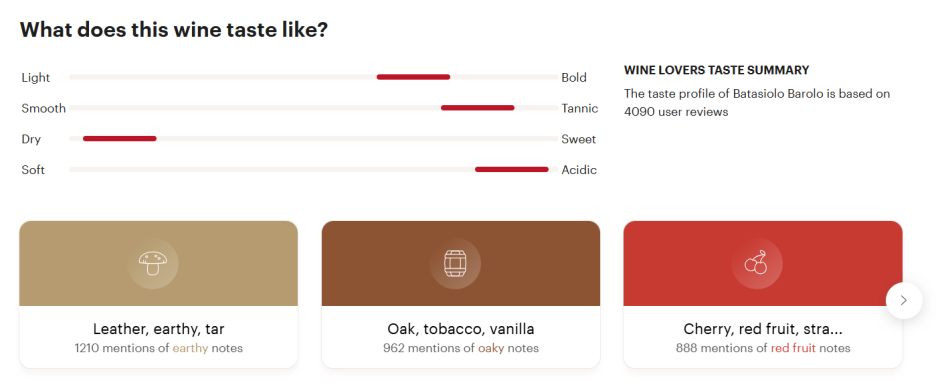Click the brown 'oaky' link text
The width and height of the screenshot is (936, 391).
[491, 348]
